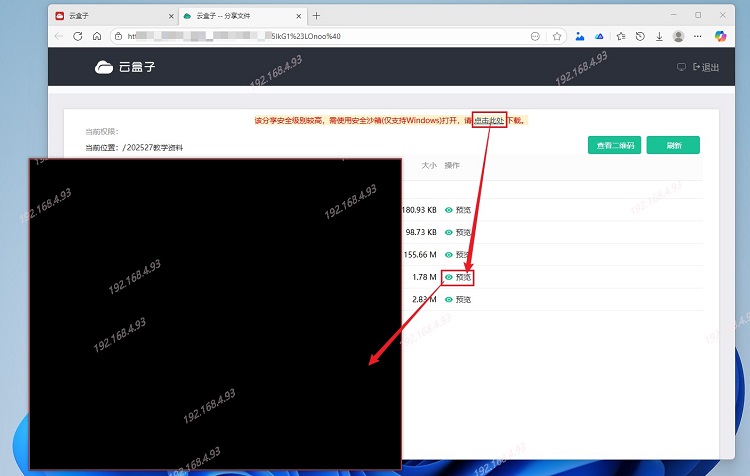Click the 155.66 M size value
Viewport: 750px width, 476px height.
(x=420, y=255)
